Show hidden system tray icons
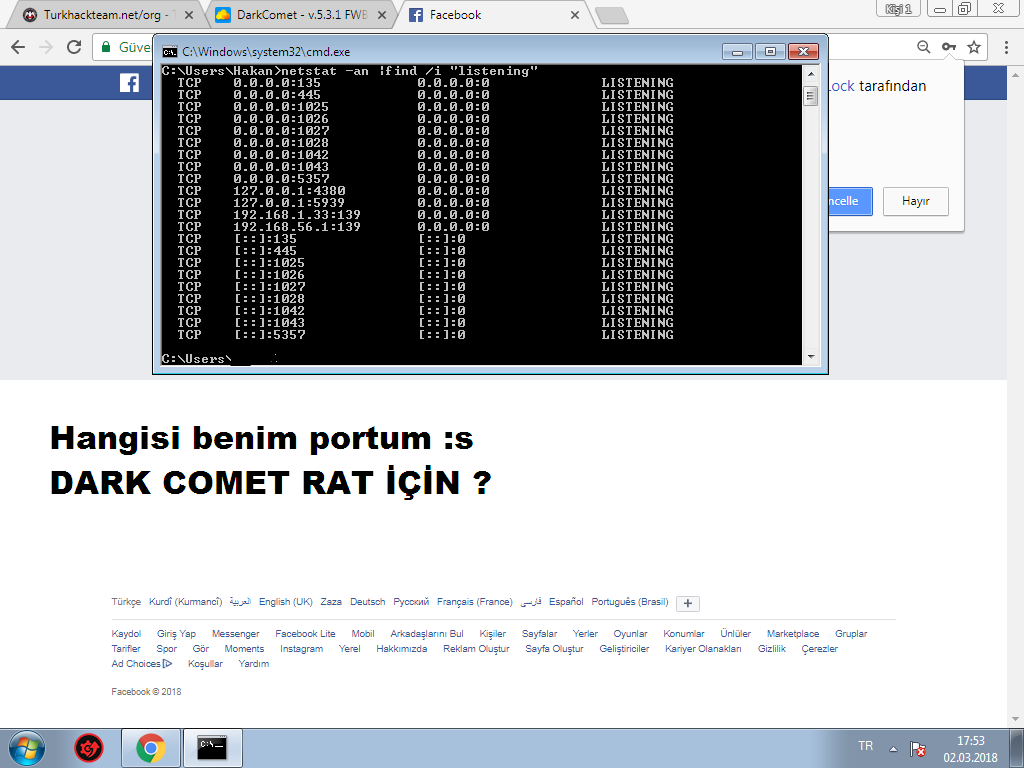 [x=893, y=748]
